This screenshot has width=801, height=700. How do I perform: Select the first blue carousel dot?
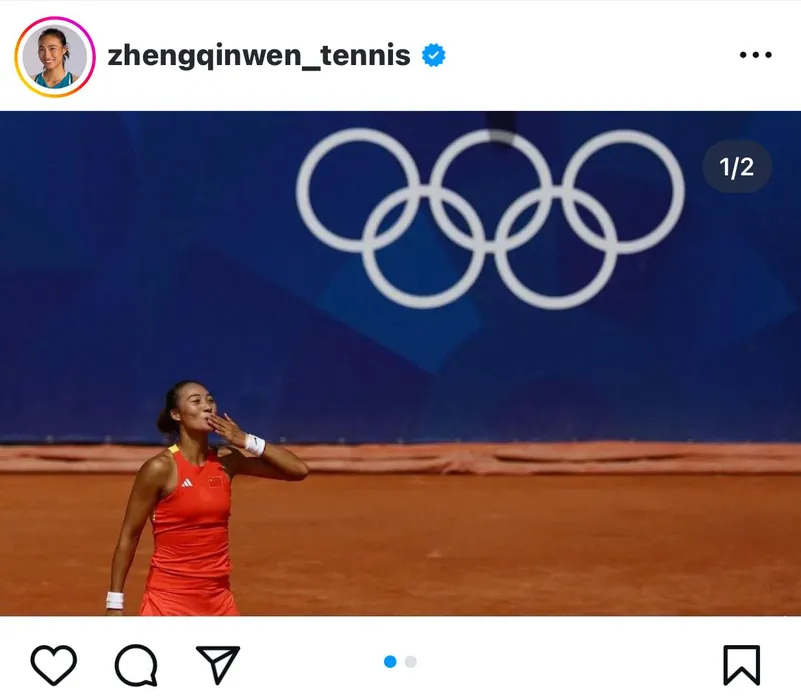390,662
